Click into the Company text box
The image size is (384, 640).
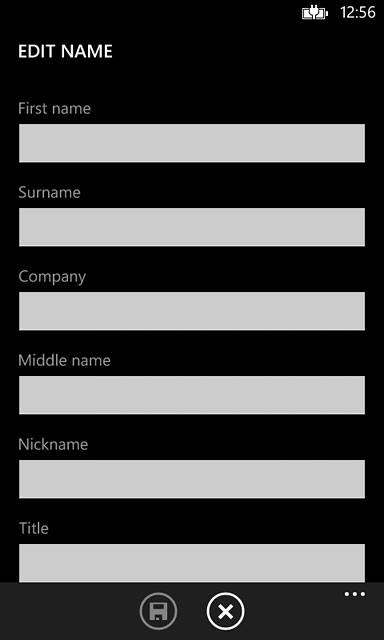point(192,311)
